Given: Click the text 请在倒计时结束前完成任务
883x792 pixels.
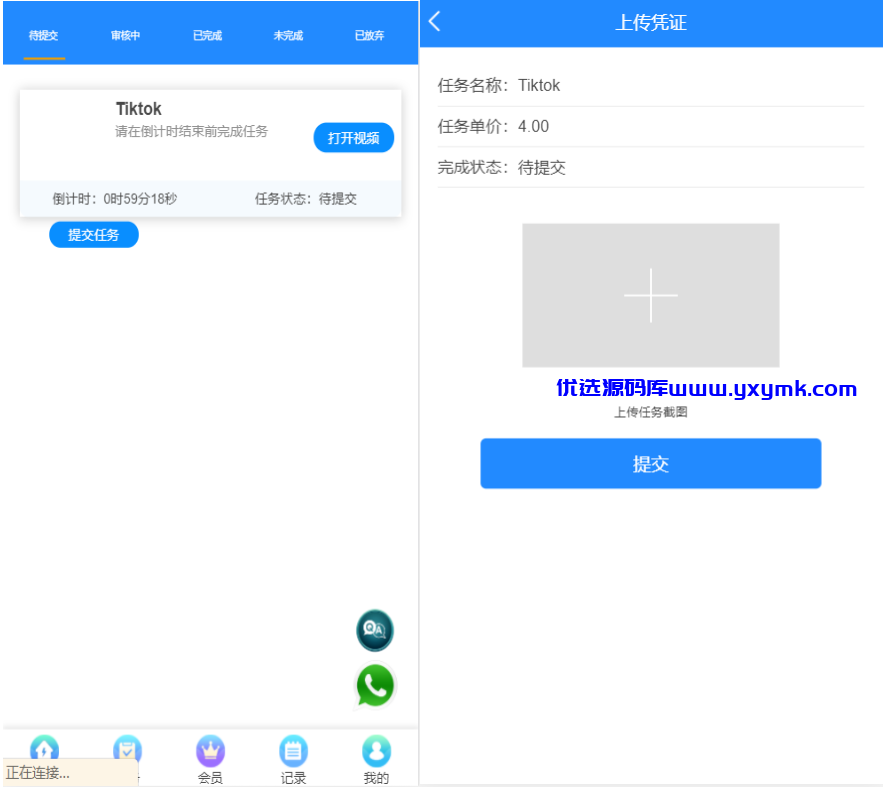Looking at the screenshot, I should [191, 132].
